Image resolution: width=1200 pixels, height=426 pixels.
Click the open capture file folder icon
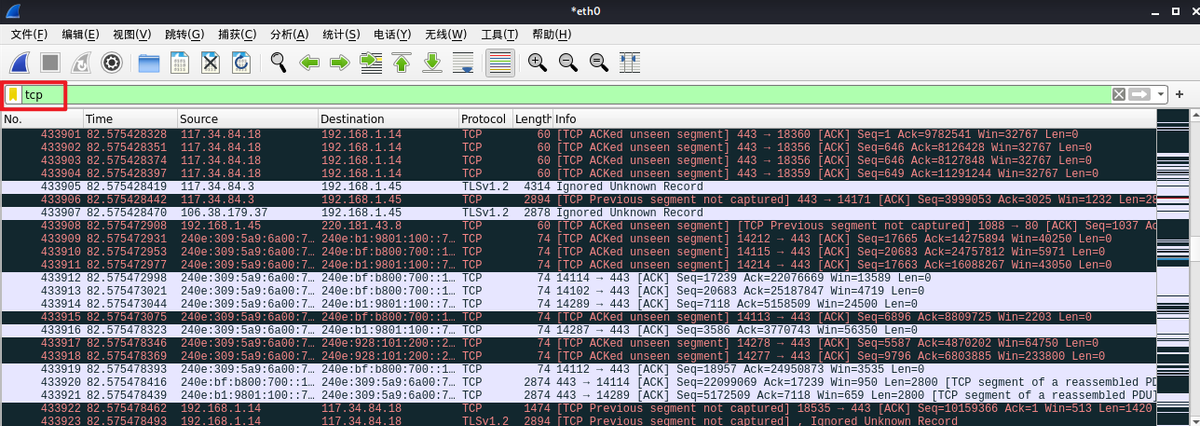click(149, 63)
